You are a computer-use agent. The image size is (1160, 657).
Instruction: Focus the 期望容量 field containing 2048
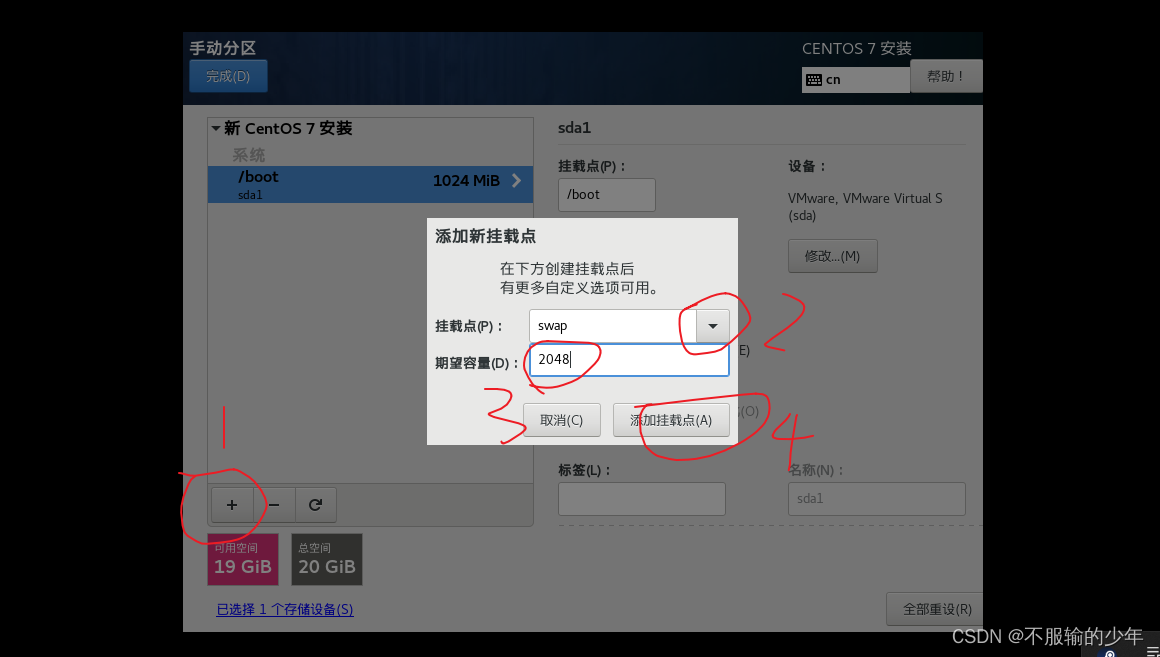[x=630, y=360]
